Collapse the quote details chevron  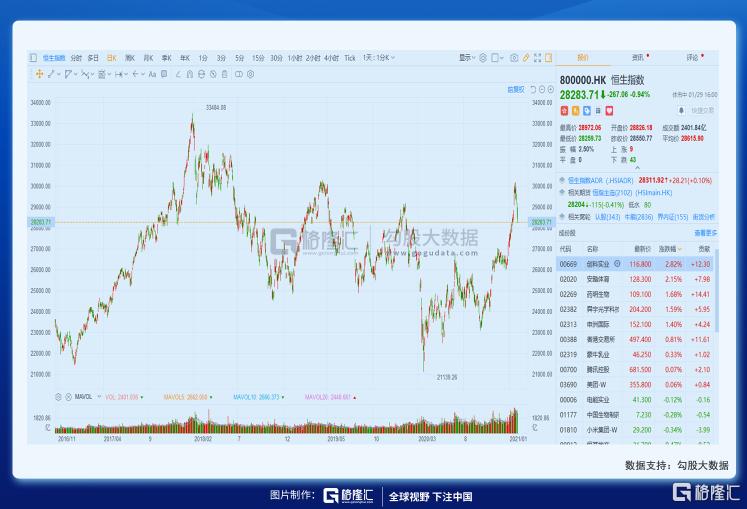[x=637, y=168]
